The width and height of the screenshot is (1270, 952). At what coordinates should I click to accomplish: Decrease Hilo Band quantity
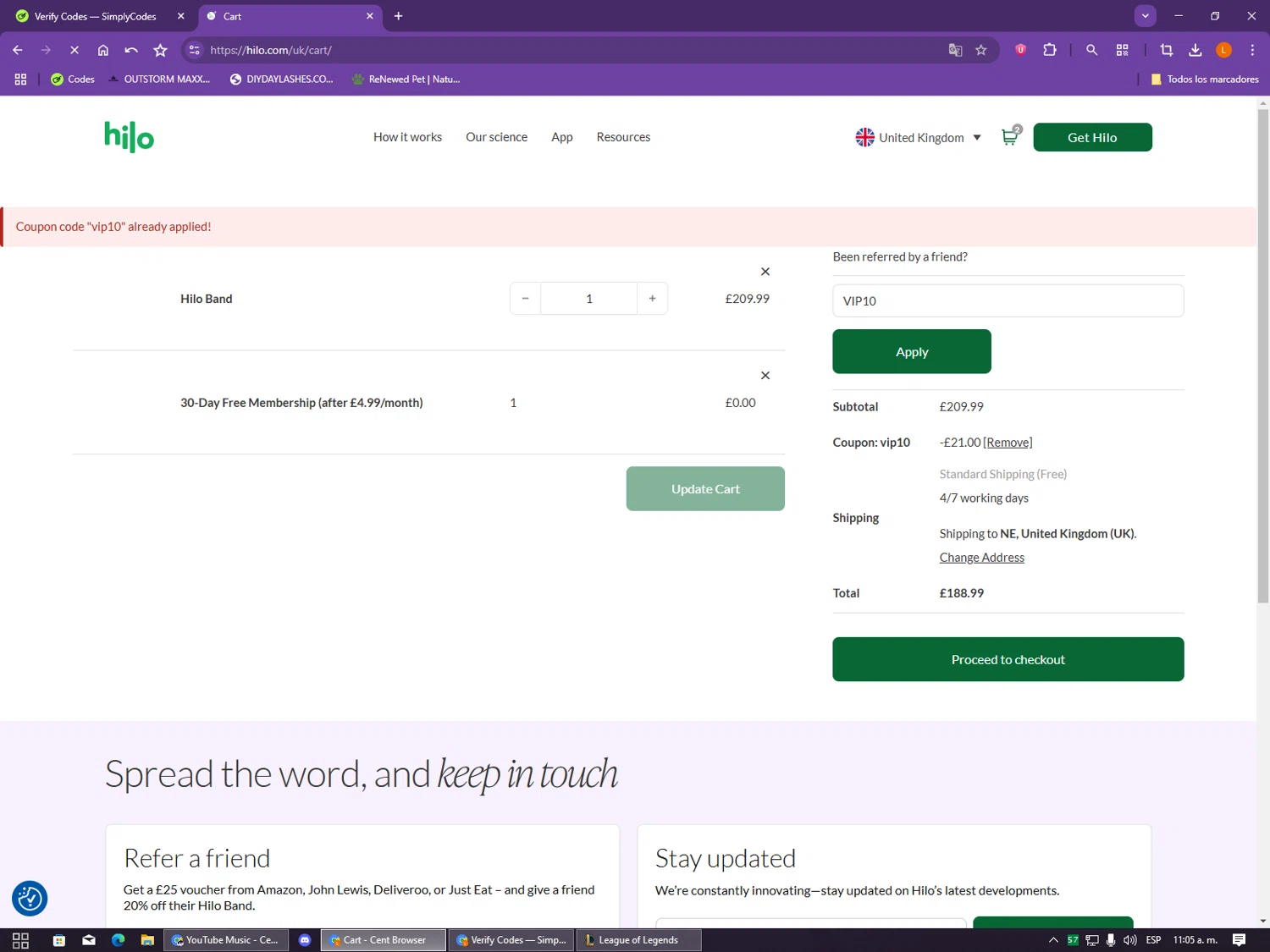coord(525,299)
